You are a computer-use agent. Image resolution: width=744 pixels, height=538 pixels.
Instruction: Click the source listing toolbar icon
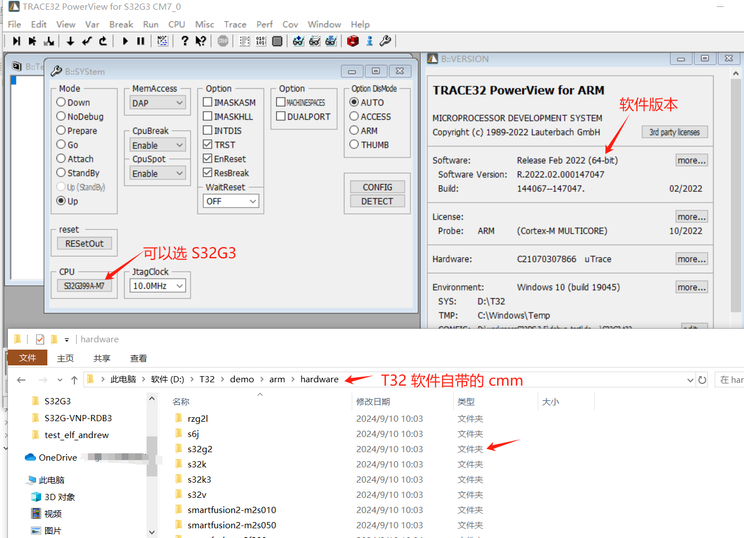click(244, 41)
